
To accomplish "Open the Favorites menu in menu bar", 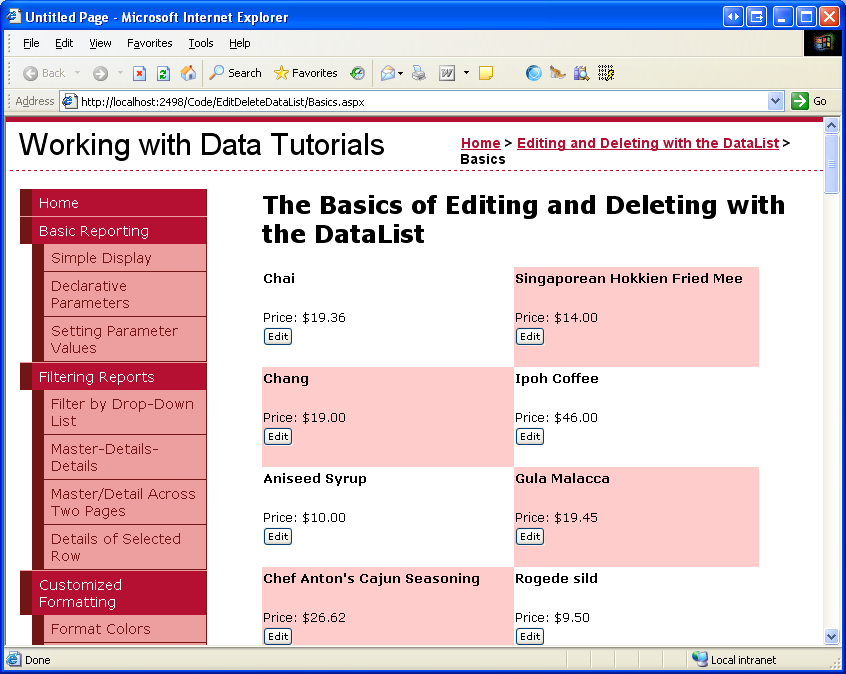I will [149, 43].
